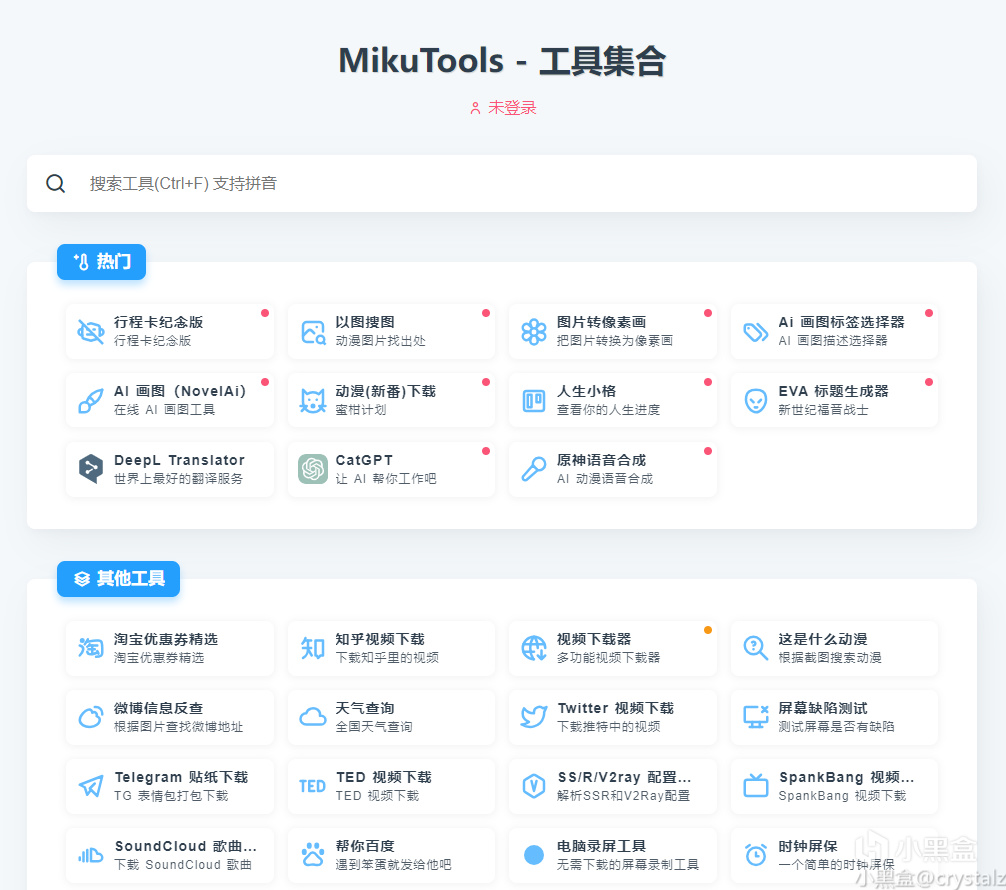Click the 原神语音合成 microphone icon
The width and height of the screenshot is (1006, 890).
click(534, 469)
